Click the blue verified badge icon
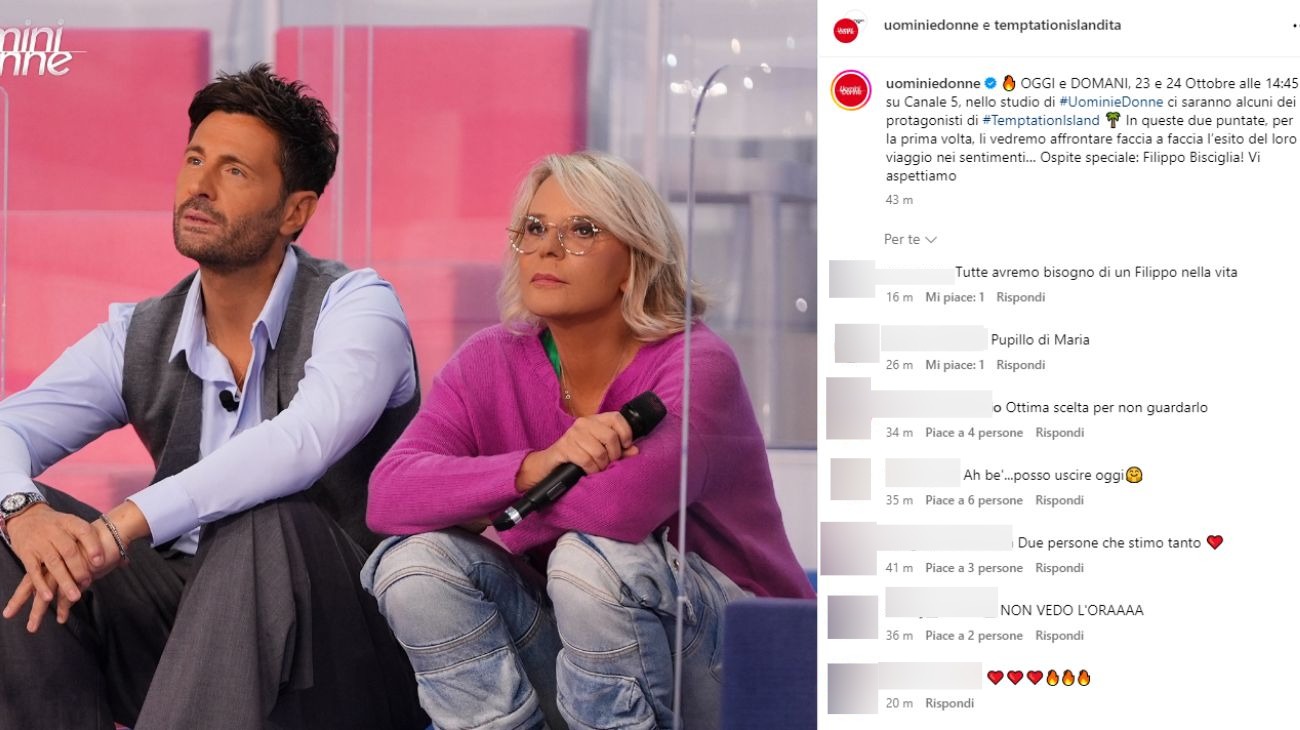The image size is (1300, 730). tap(990, 83)
